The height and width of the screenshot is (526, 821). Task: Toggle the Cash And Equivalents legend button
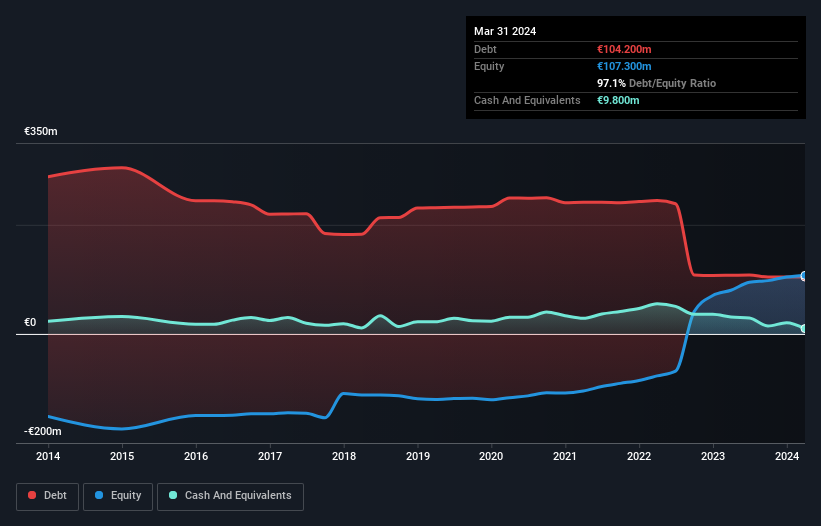tap(230, 496)
